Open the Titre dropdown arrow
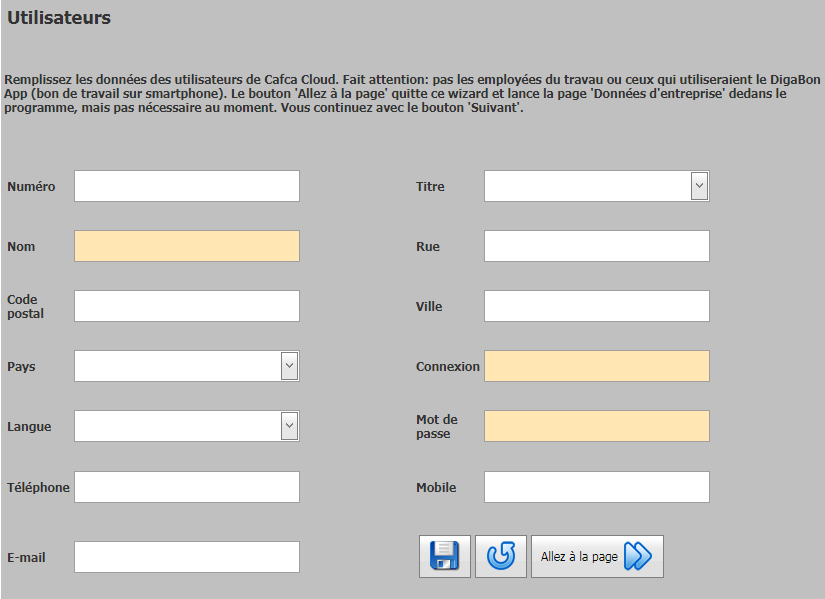Image resolution: width=825 pixels, height=599 pixels. [x=699, y=186]
